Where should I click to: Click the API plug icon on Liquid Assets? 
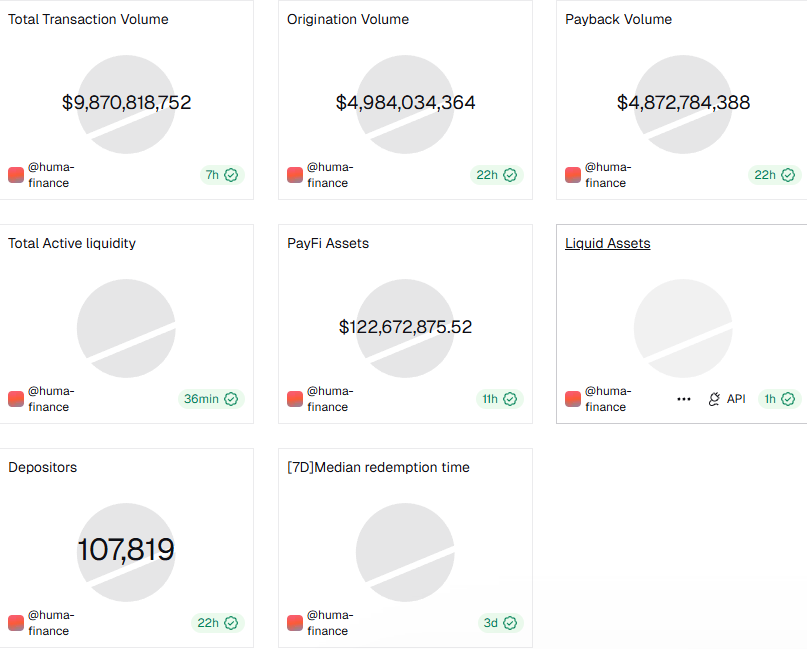[x=714, y=399]
